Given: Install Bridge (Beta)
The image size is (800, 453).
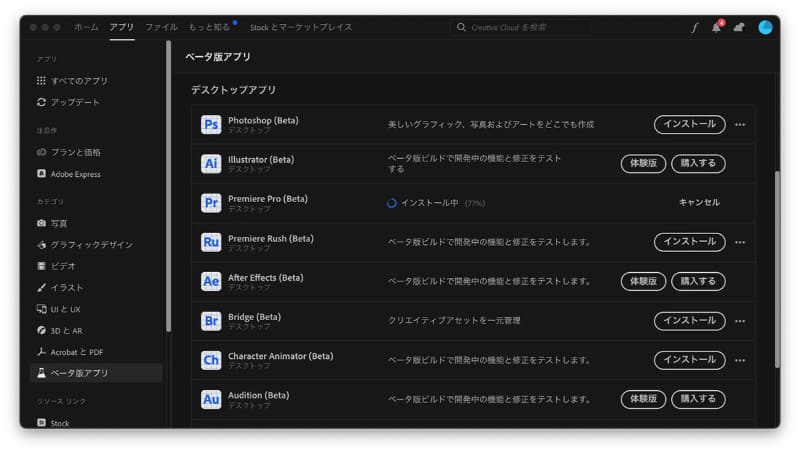Looking at the screenshot, I should [x=689, y=320].
